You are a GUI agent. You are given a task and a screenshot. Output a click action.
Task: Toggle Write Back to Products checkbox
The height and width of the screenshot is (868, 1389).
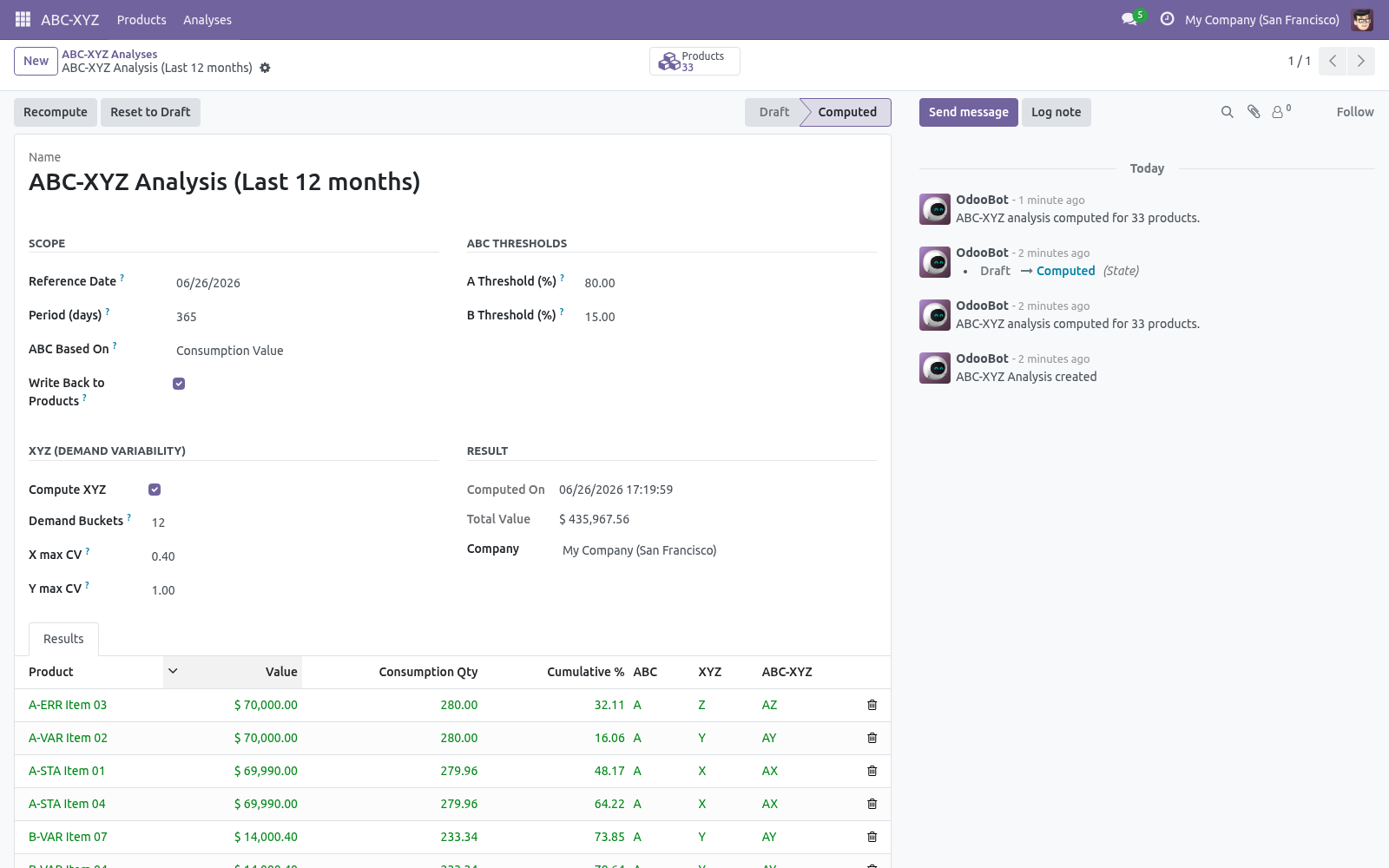179,384
